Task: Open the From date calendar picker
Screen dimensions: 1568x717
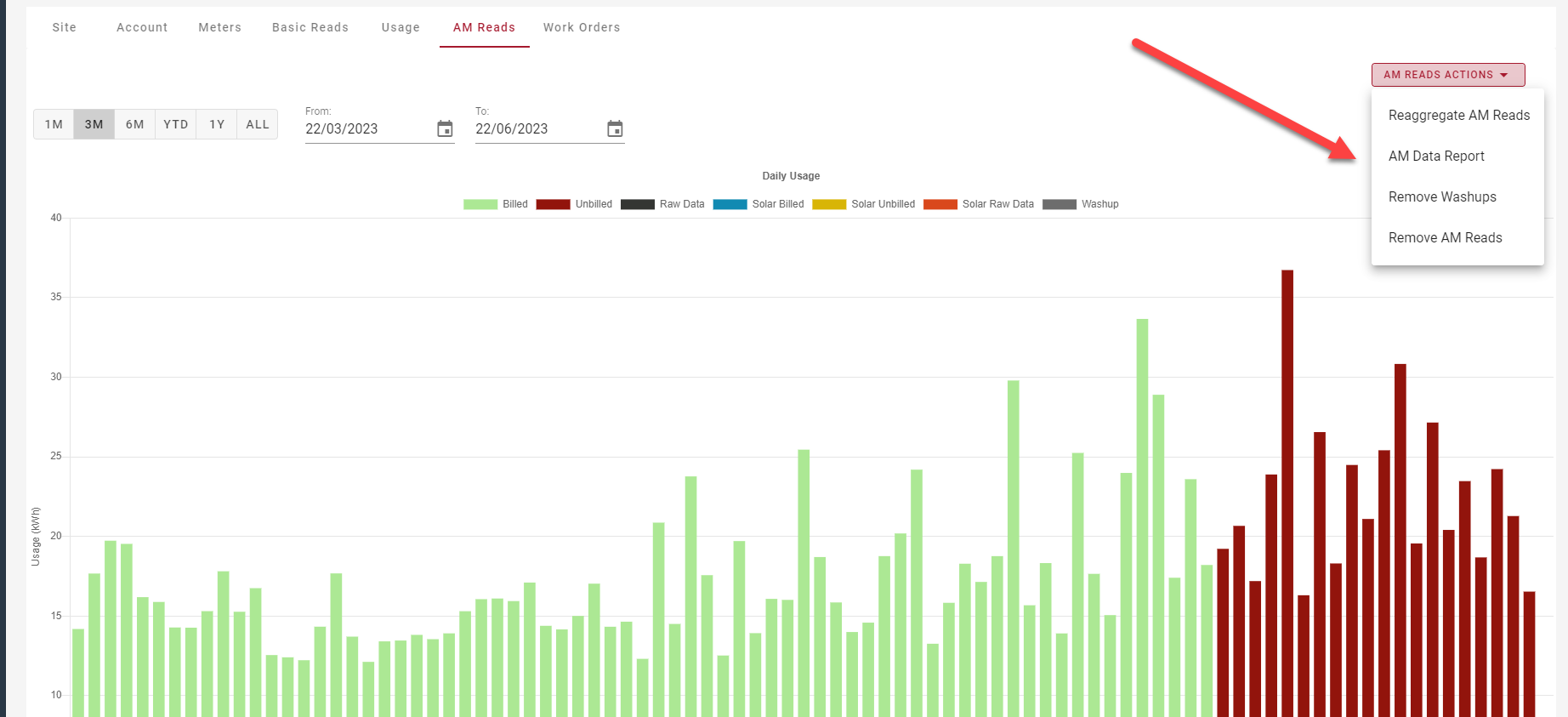Action: [x=445, y=129]
